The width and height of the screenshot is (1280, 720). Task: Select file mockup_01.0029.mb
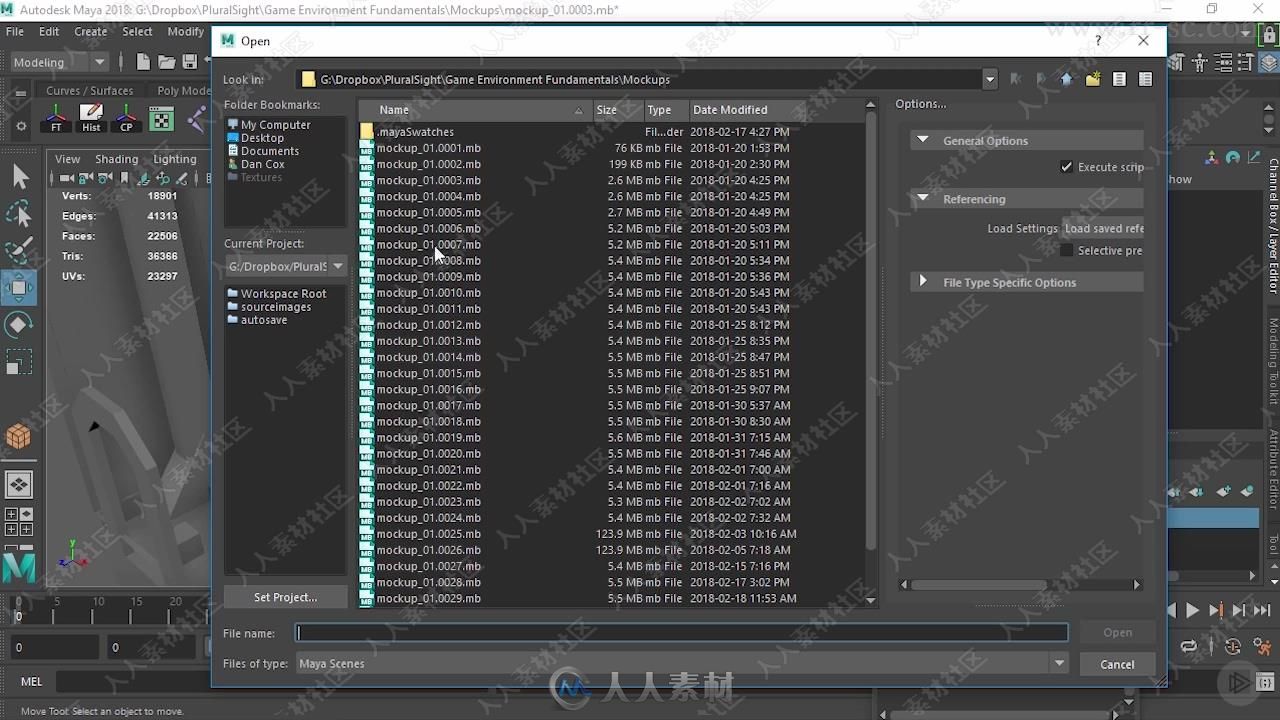(428, 598)
